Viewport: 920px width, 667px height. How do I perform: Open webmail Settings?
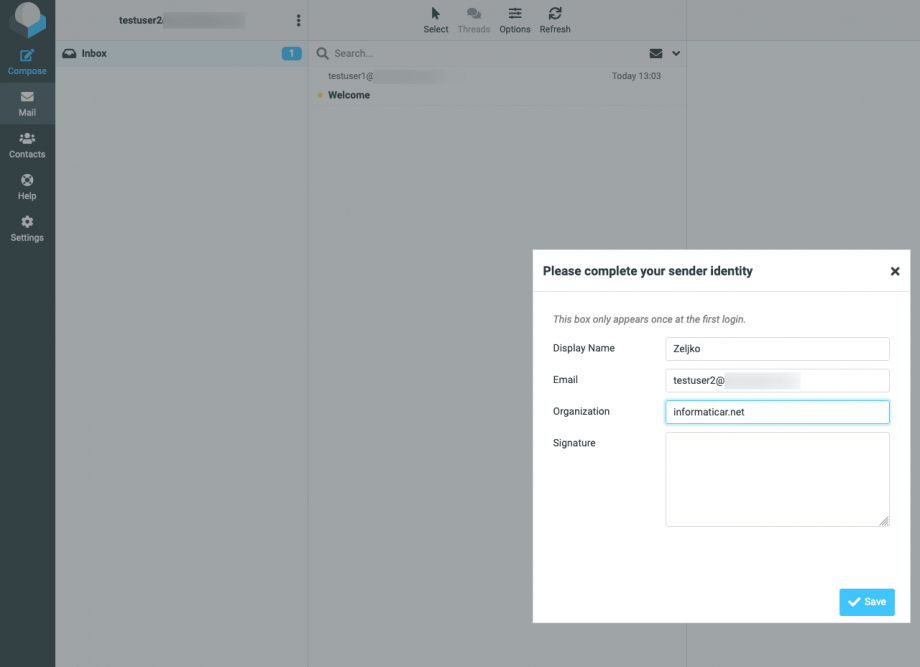[27, 227]
